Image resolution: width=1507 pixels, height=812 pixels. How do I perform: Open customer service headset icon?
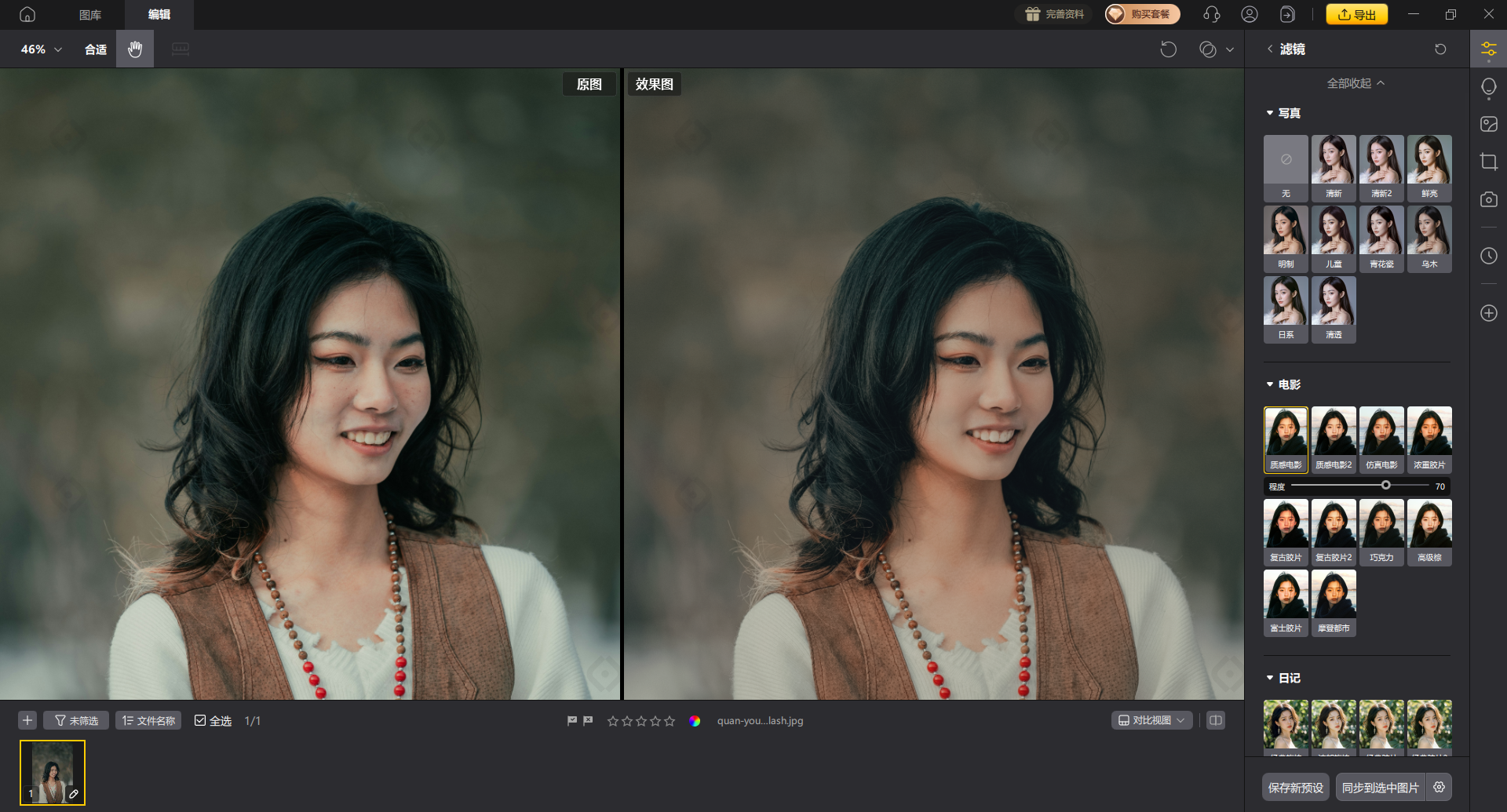[x=1211, y=14]
